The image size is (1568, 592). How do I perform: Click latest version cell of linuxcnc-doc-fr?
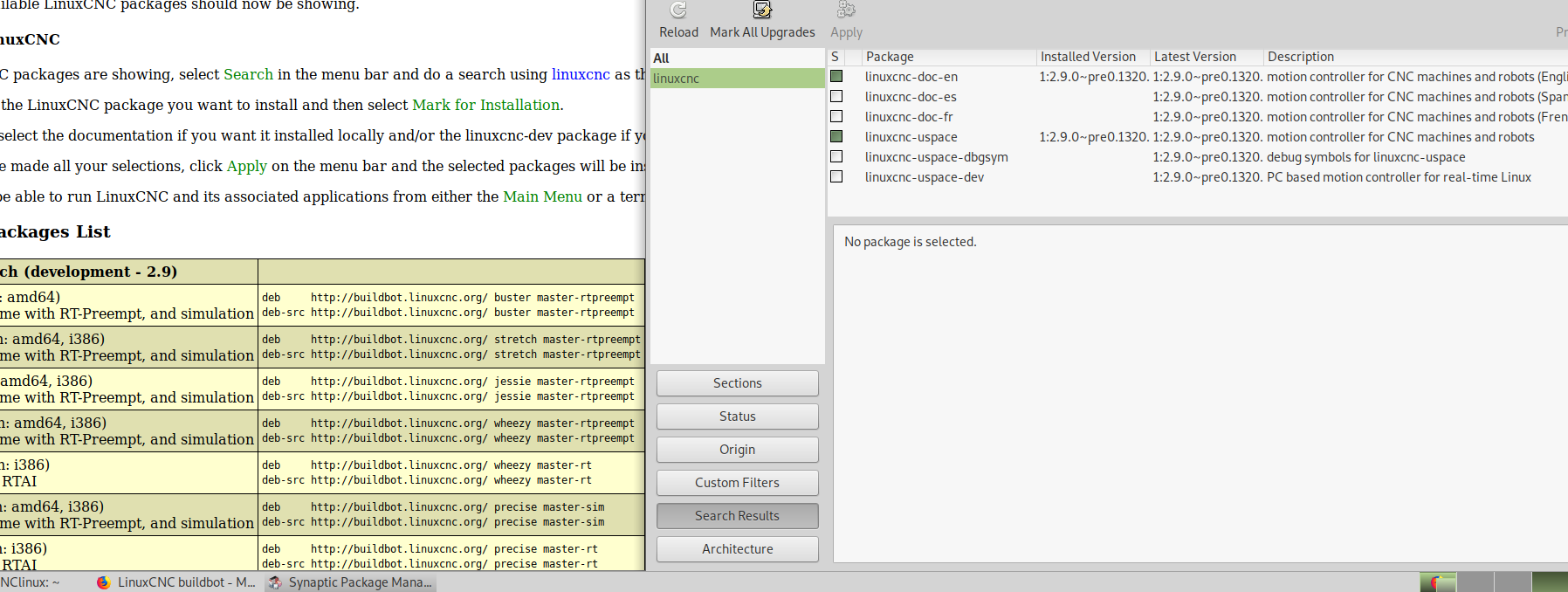(1207, 117)
